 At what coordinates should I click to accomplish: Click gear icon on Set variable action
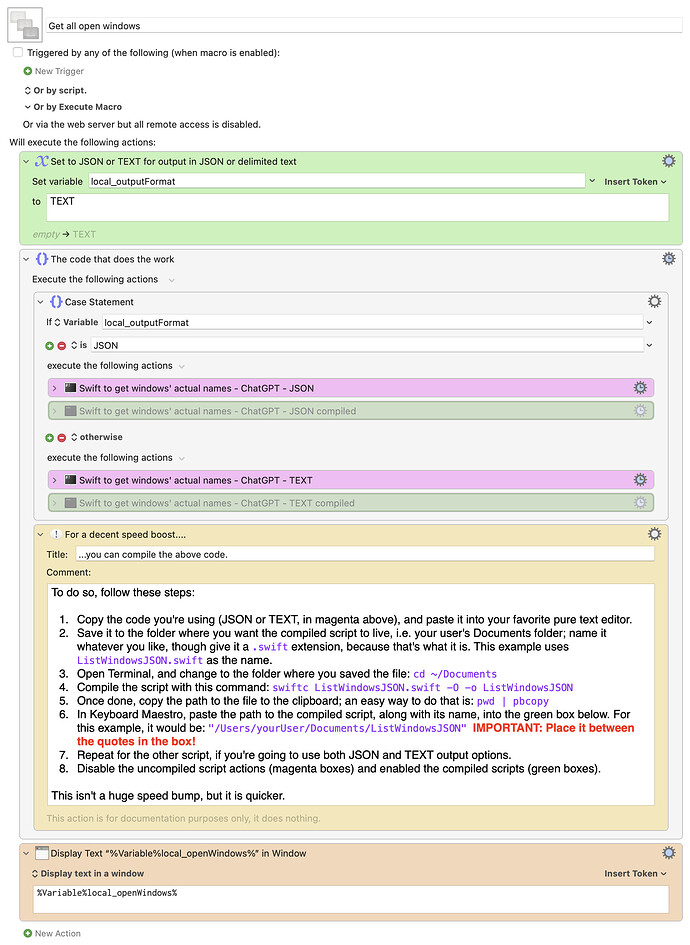(669, 161)
